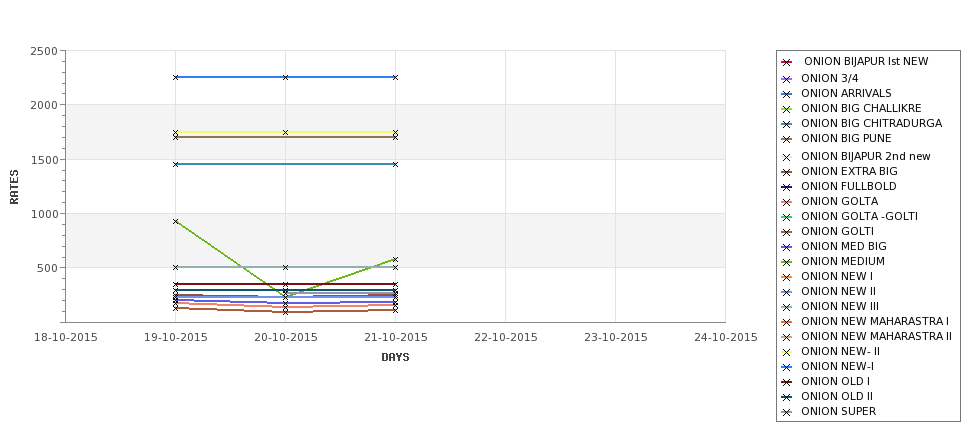Image resolution: width=975 pixels, height=429 pixels.
Task: Click the RATES vertical axis title
Action: tap(14, 187)
